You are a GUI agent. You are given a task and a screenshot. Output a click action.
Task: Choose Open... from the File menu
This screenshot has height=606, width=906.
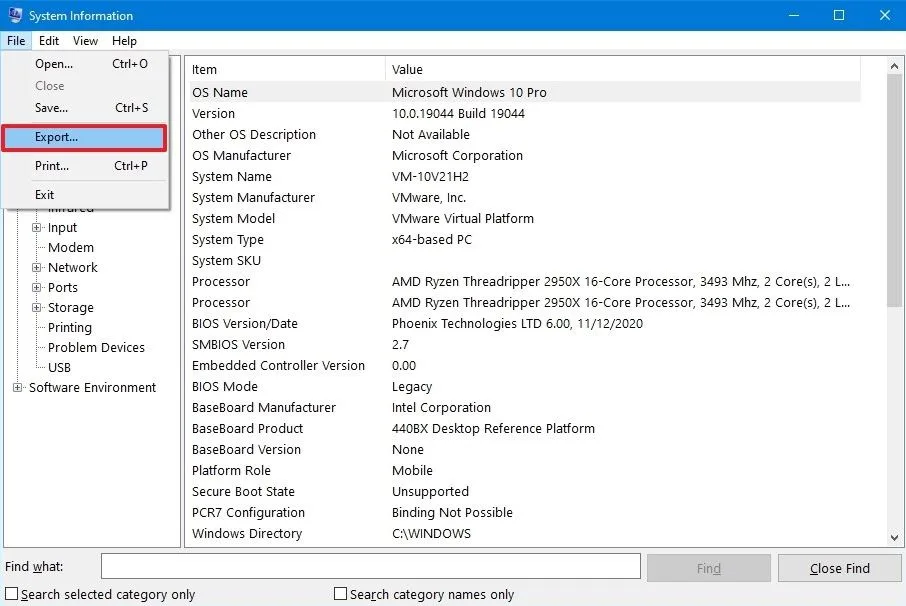click(85, 64)
